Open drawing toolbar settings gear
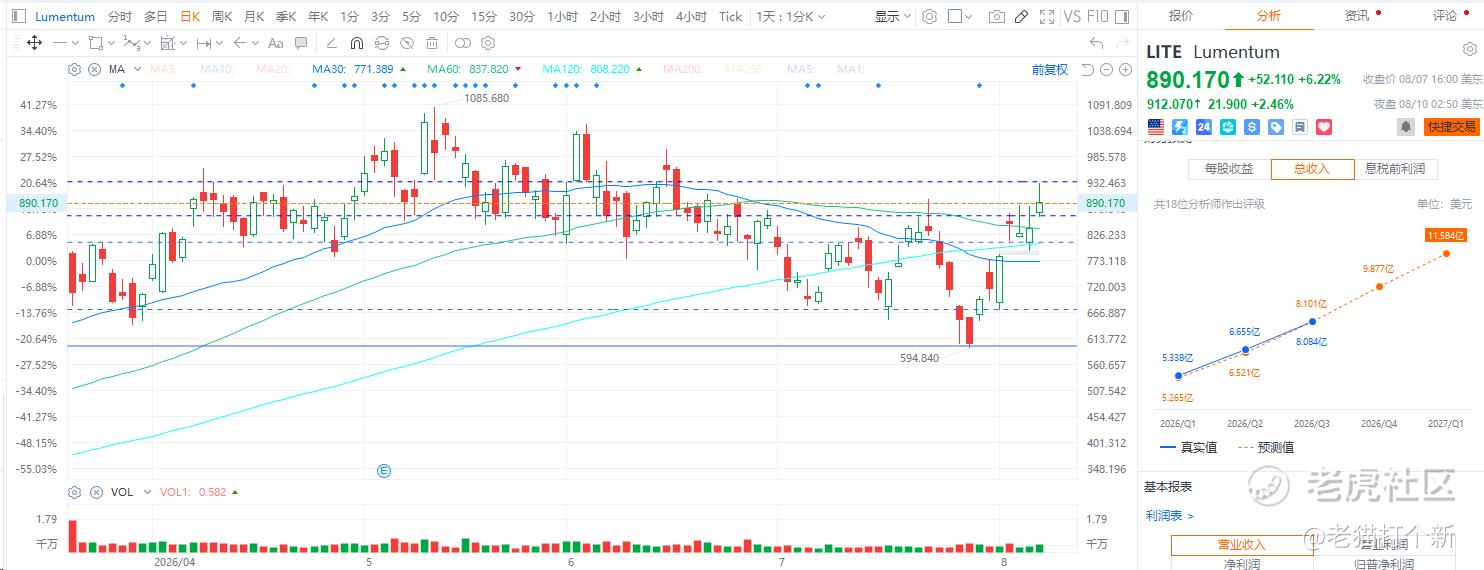The image size is (1484, 570). click(x=488, y=43)
